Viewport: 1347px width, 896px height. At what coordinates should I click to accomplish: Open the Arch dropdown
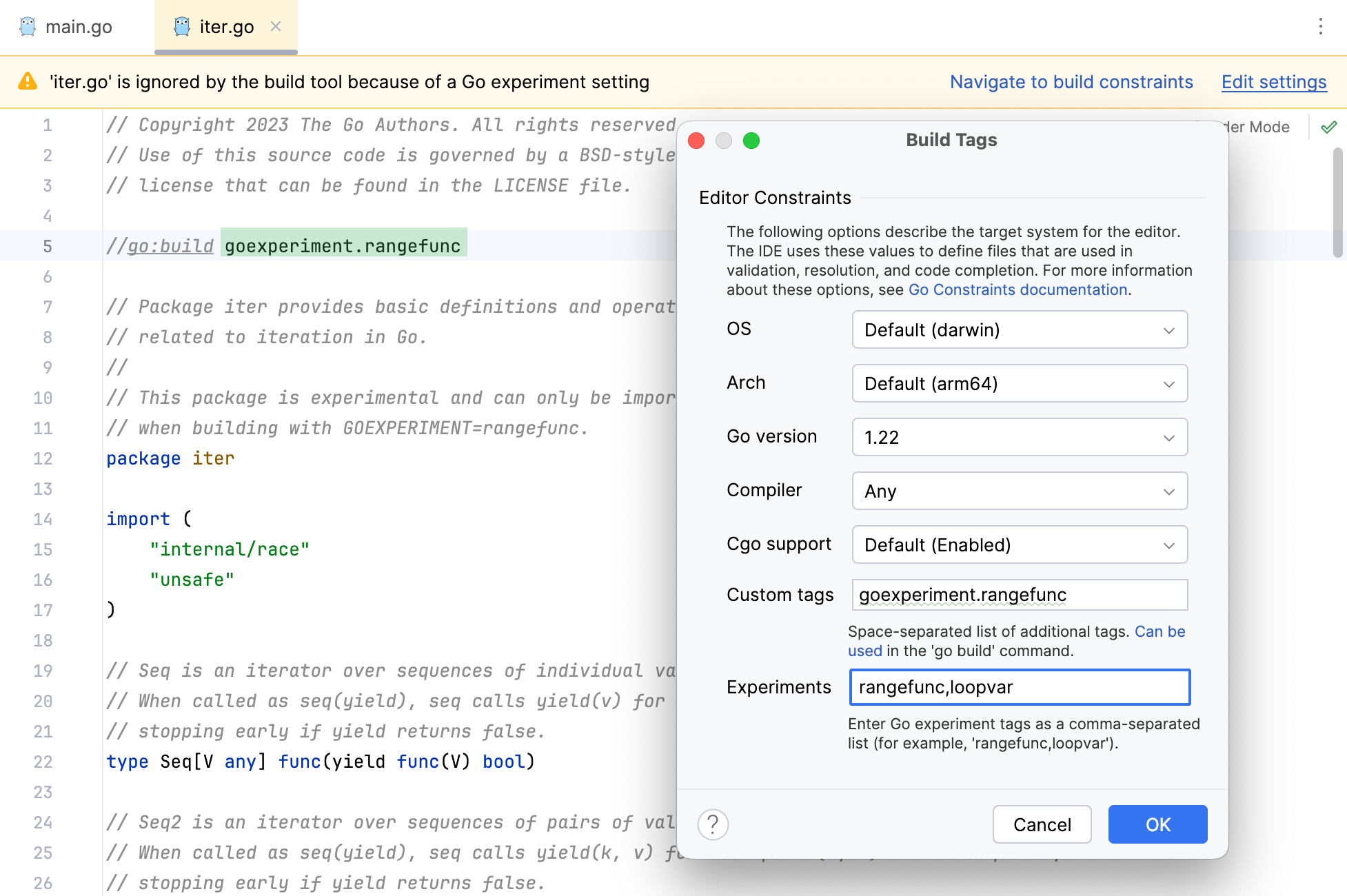[x=1019, y=383]
